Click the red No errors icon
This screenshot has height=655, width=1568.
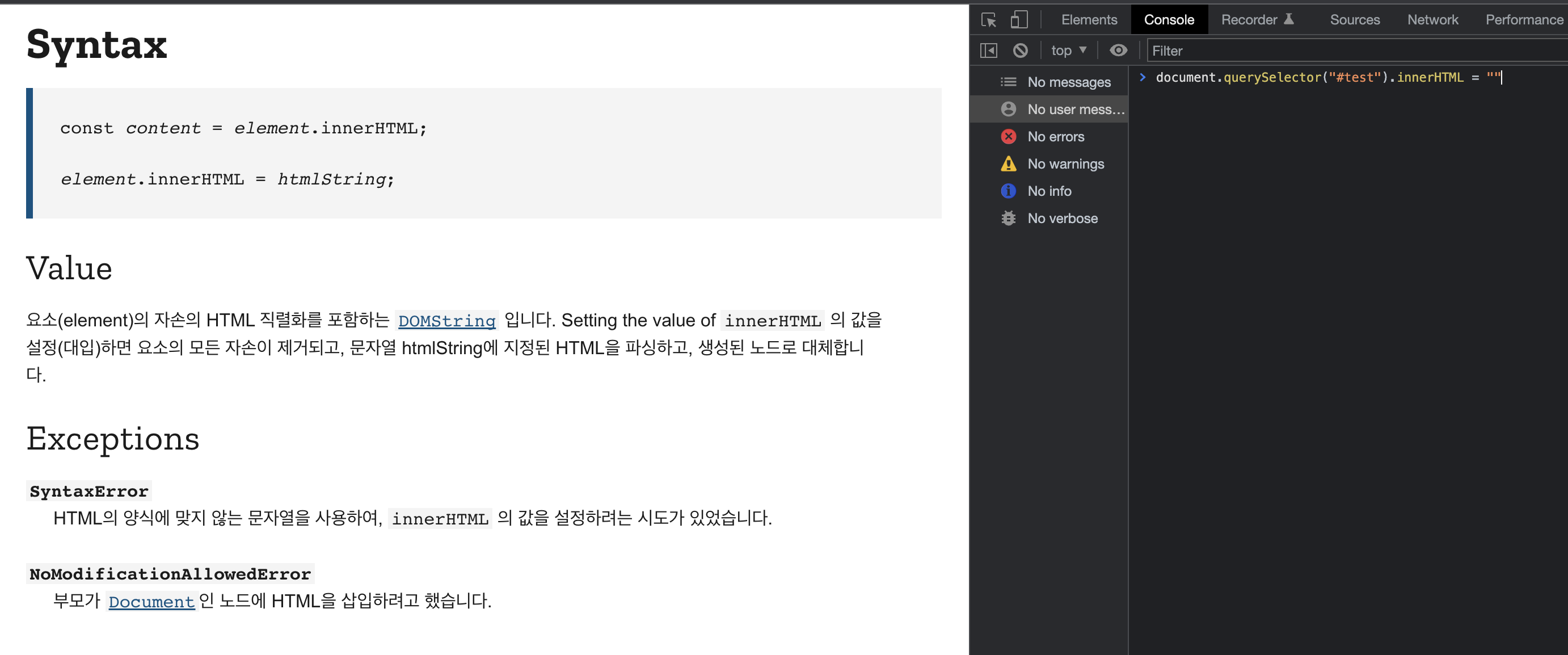1008,136
